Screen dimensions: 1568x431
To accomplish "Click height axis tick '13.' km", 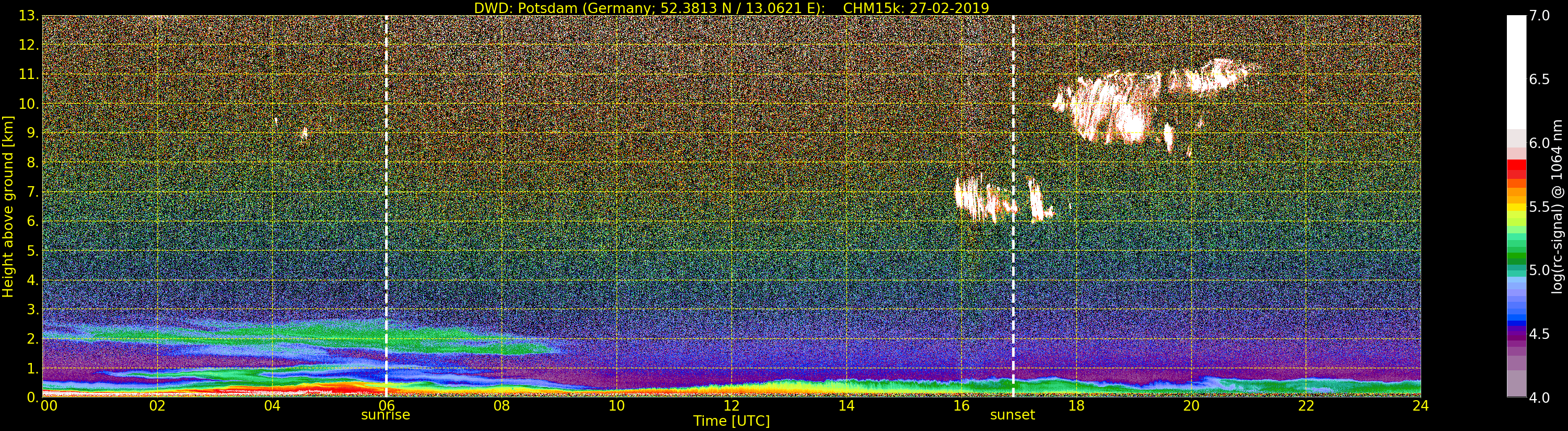I will [x=29, y=16].
